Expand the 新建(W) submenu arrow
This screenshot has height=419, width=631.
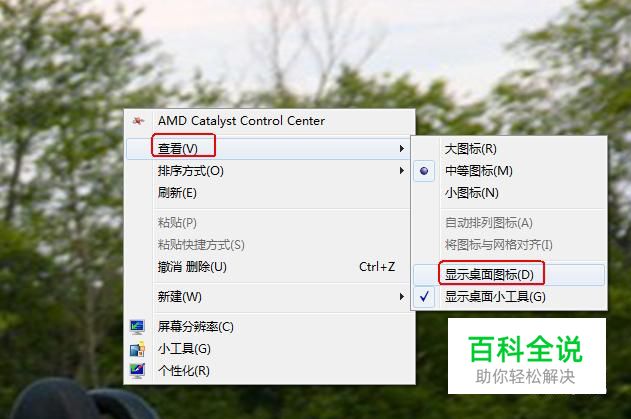(x=401, y=297)
